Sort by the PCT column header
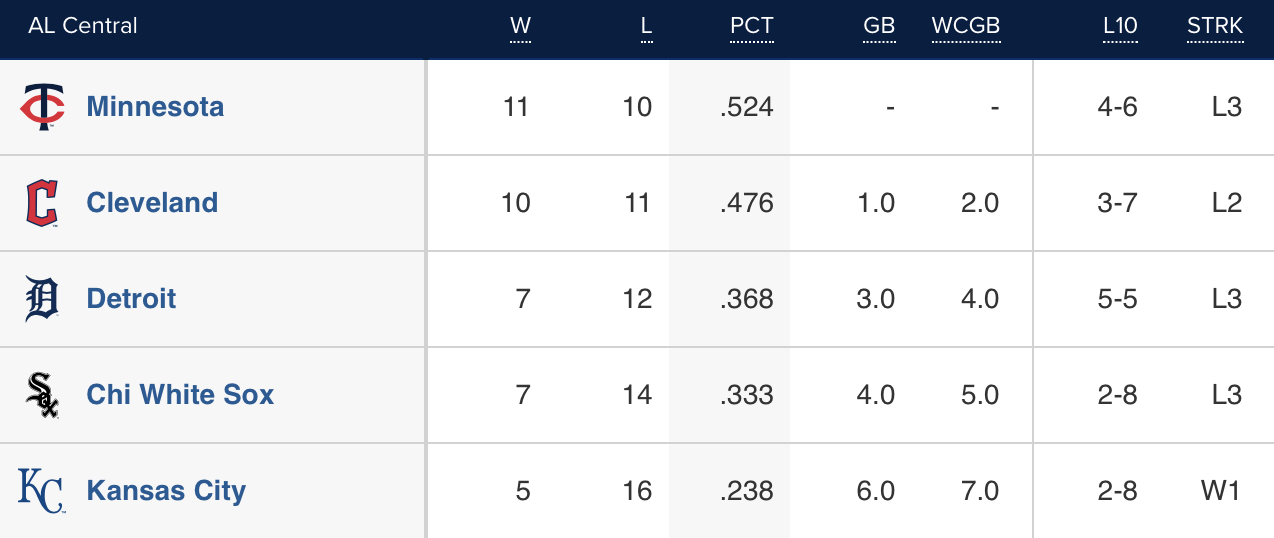 click(x=751, y=26)
